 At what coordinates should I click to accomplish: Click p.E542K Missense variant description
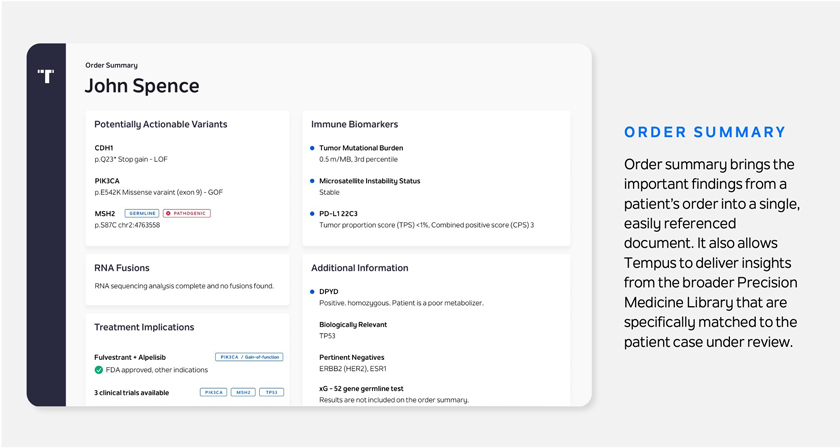pos(159,192)
